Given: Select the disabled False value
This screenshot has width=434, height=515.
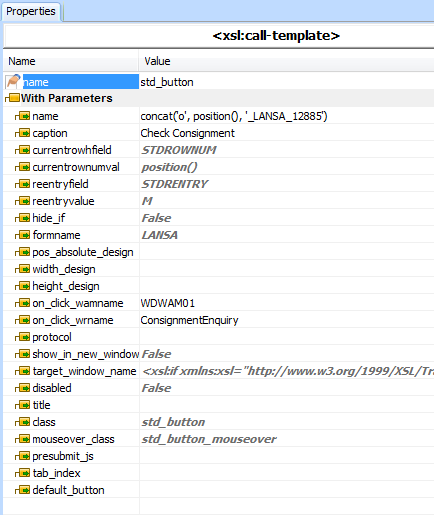Looking at the screenshot, I should pyautogui.click(x=156, y=388).
